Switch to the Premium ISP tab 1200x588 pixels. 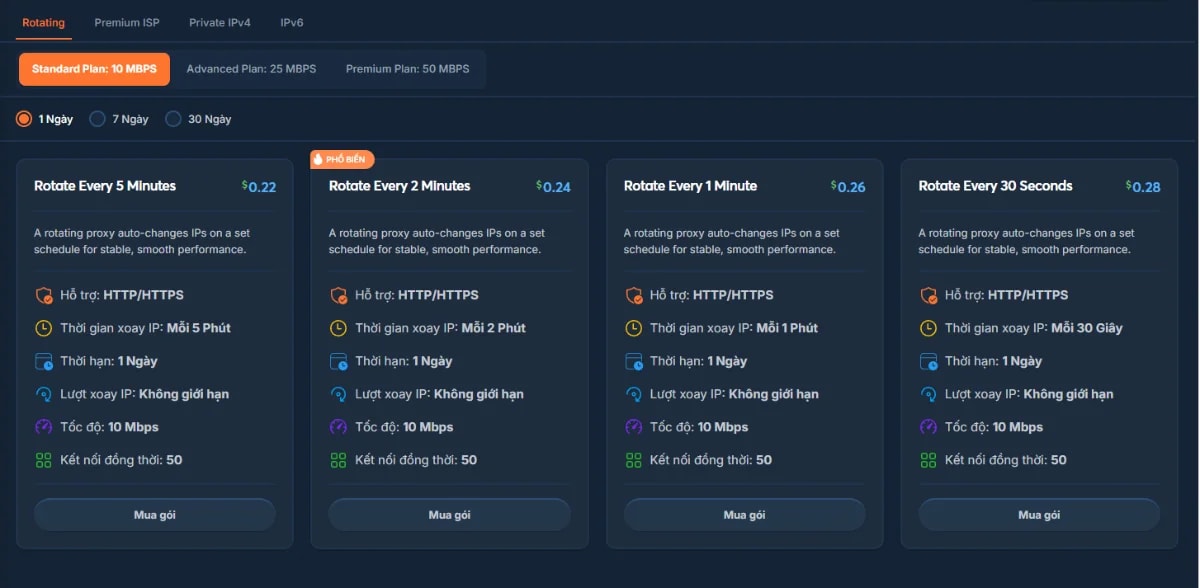(x=126, y=21)
